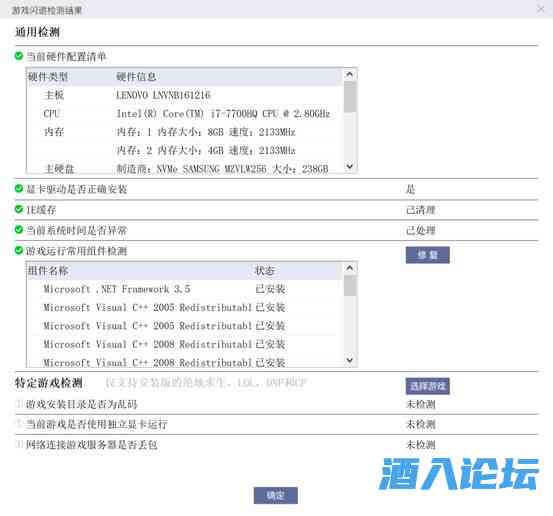The image size is (553, 516).
Task: Select the 内存: 2 内存大小: 4GB entry
Action: tap(206, 150)
